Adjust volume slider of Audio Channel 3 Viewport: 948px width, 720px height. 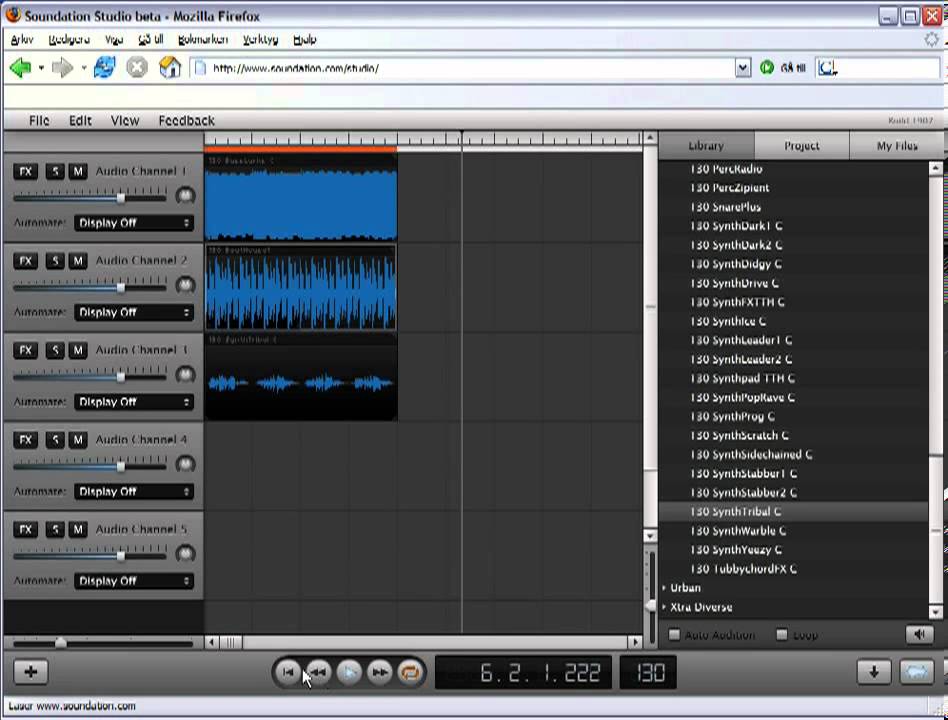(x=121, y=377)
